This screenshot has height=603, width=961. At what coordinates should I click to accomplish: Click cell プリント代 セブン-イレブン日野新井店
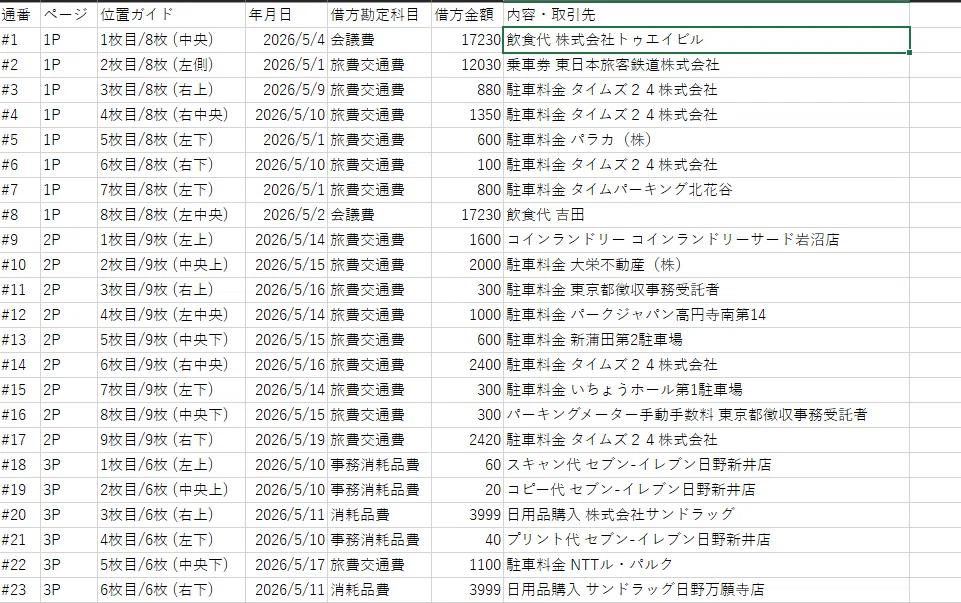(x=706, y=540)
